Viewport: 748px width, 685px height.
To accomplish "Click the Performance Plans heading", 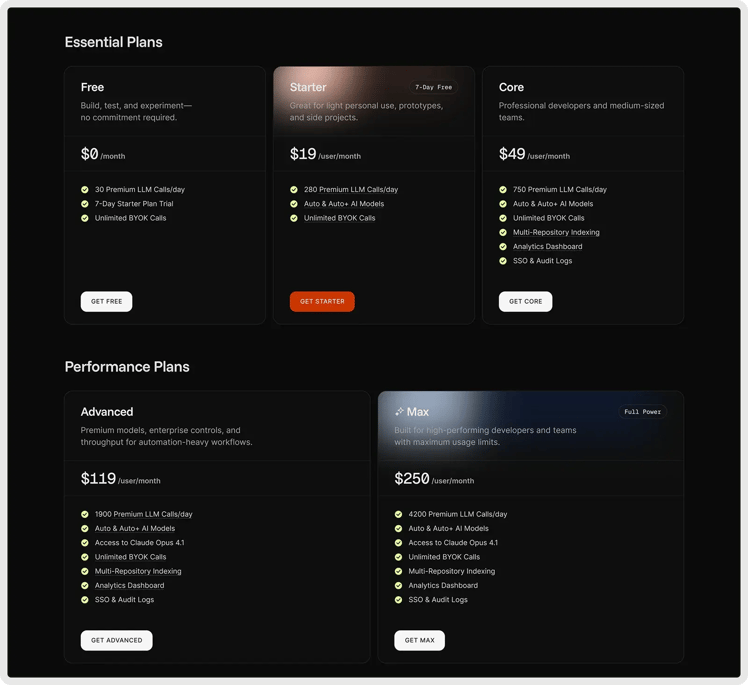I will coord(127,366).
